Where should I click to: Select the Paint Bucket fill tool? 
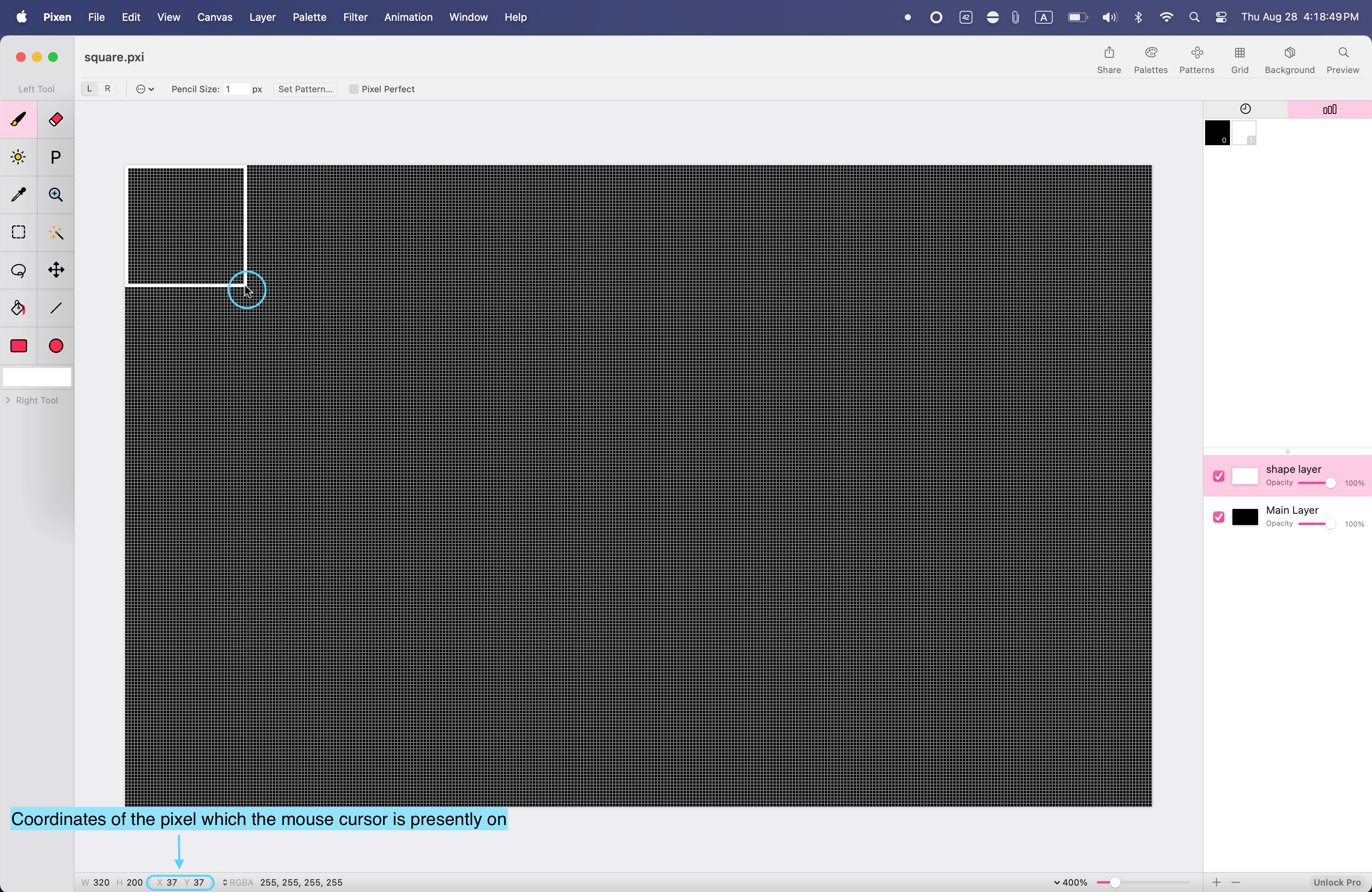[18, 308]
